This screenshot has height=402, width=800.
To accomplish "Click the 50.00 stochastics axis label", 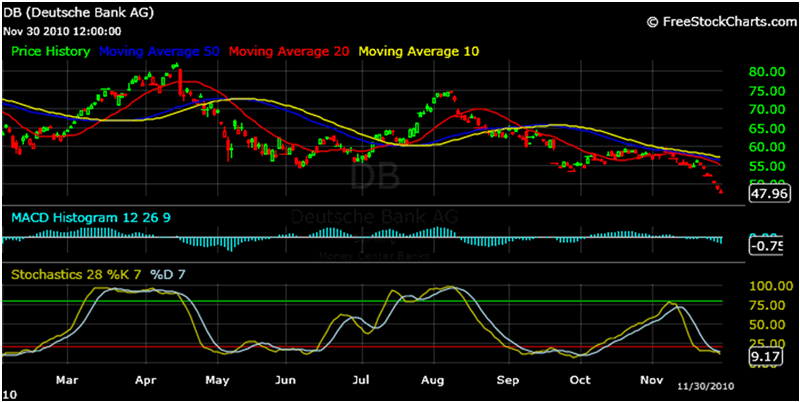I will point(767,324).
